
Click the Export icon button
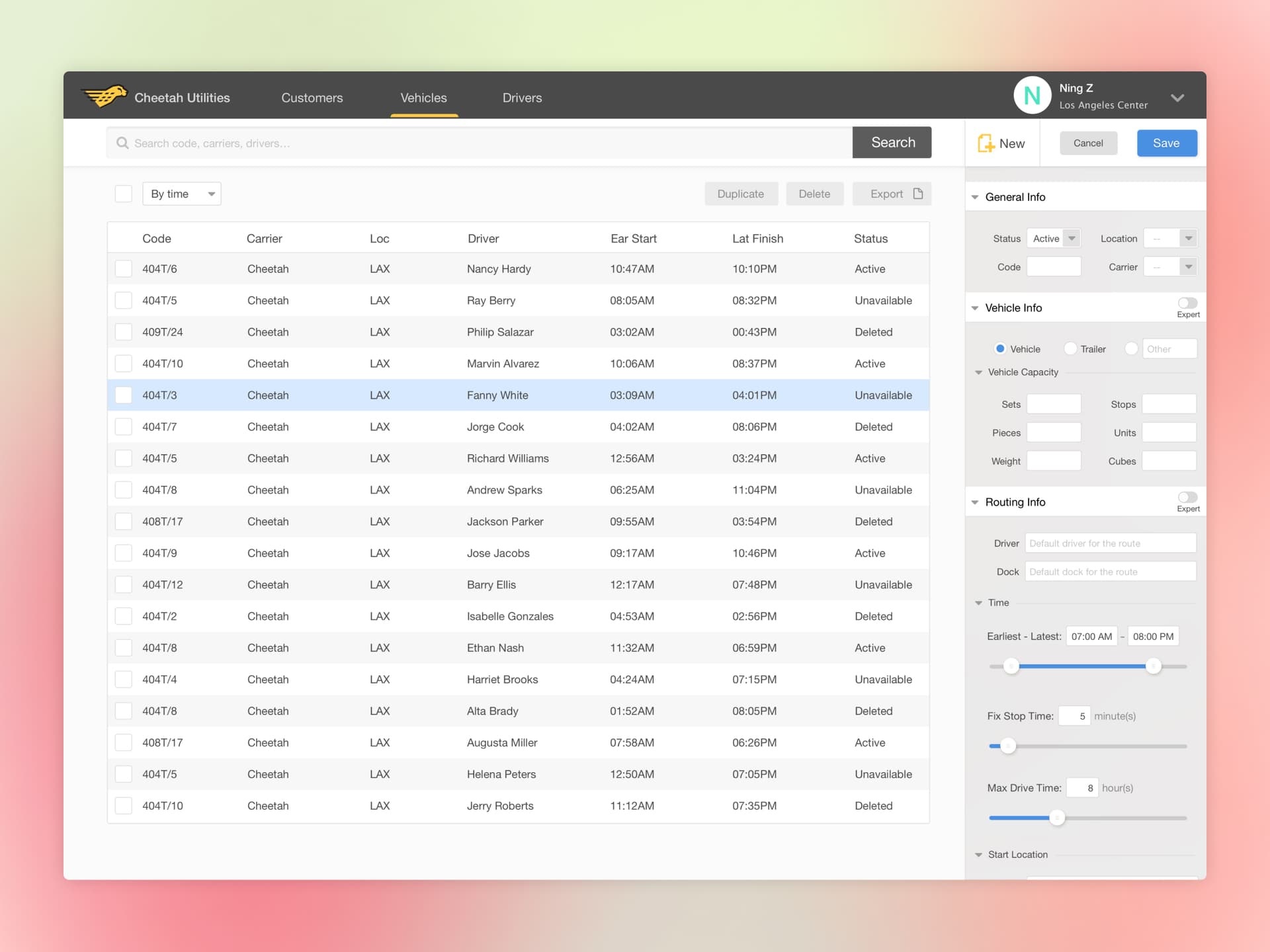click(916, 194)
